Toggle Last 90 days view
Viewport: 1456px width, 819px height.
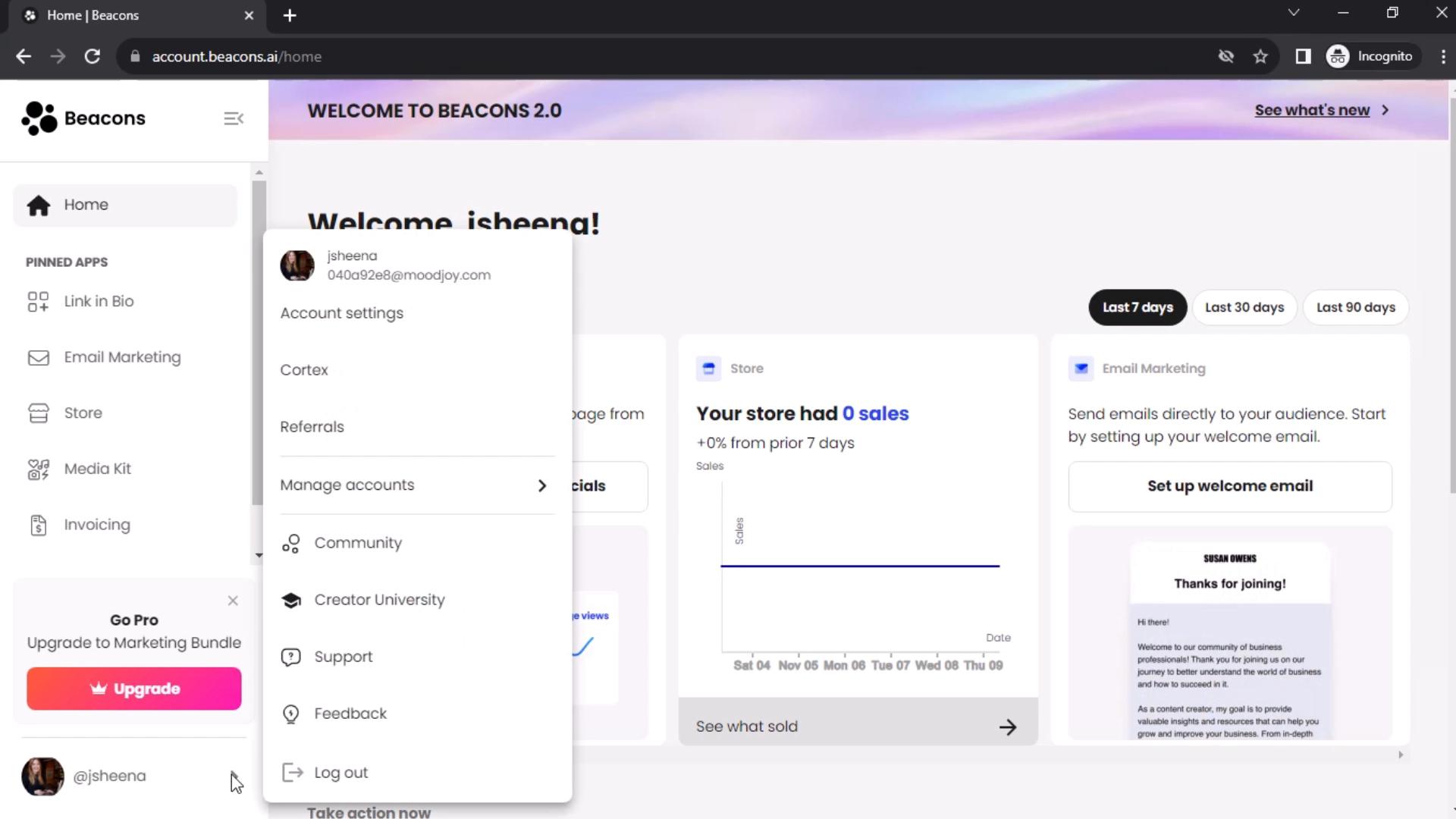click(x=1357, y=307)
